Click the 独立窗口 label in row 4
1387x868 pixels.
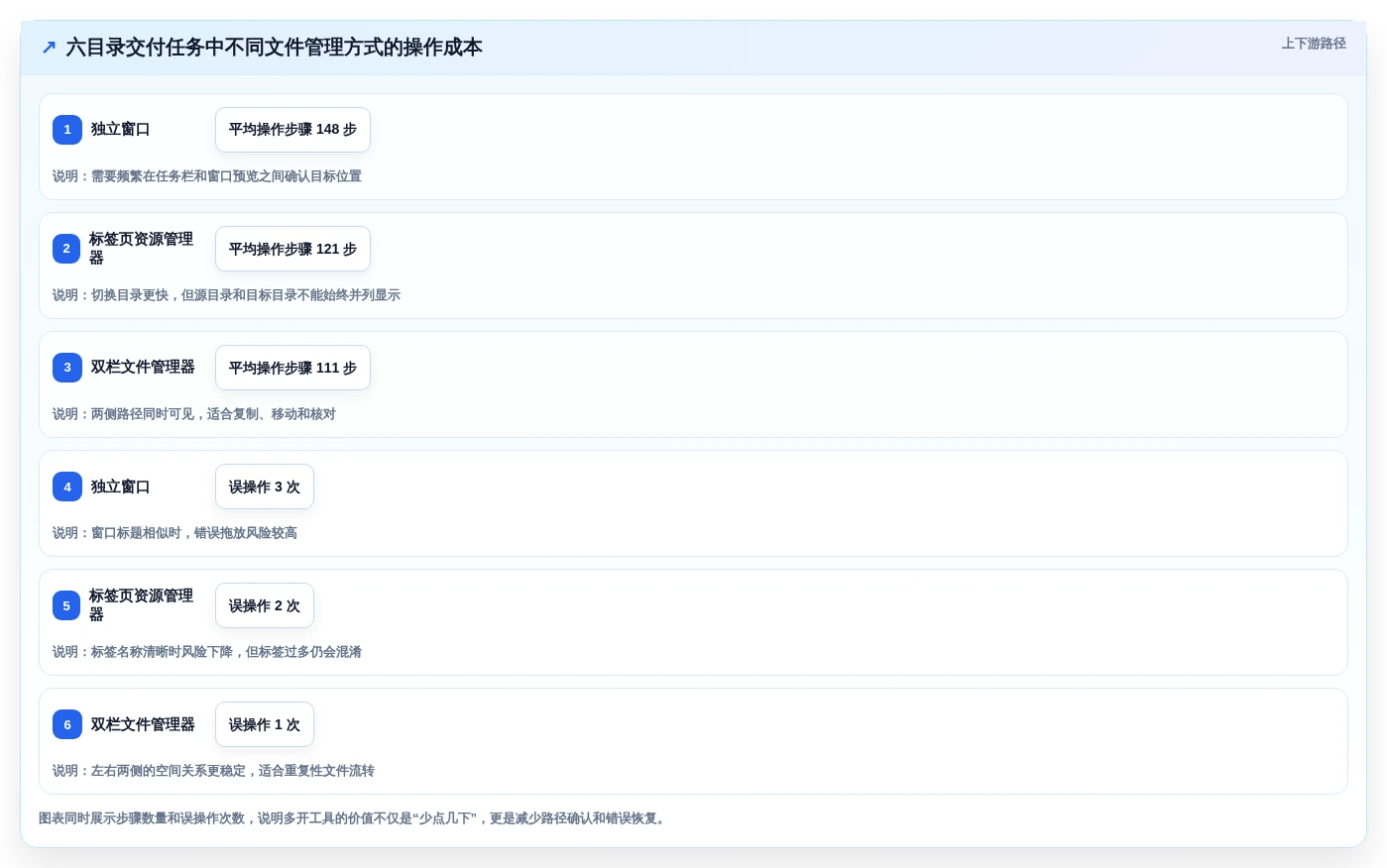(121, 487)
